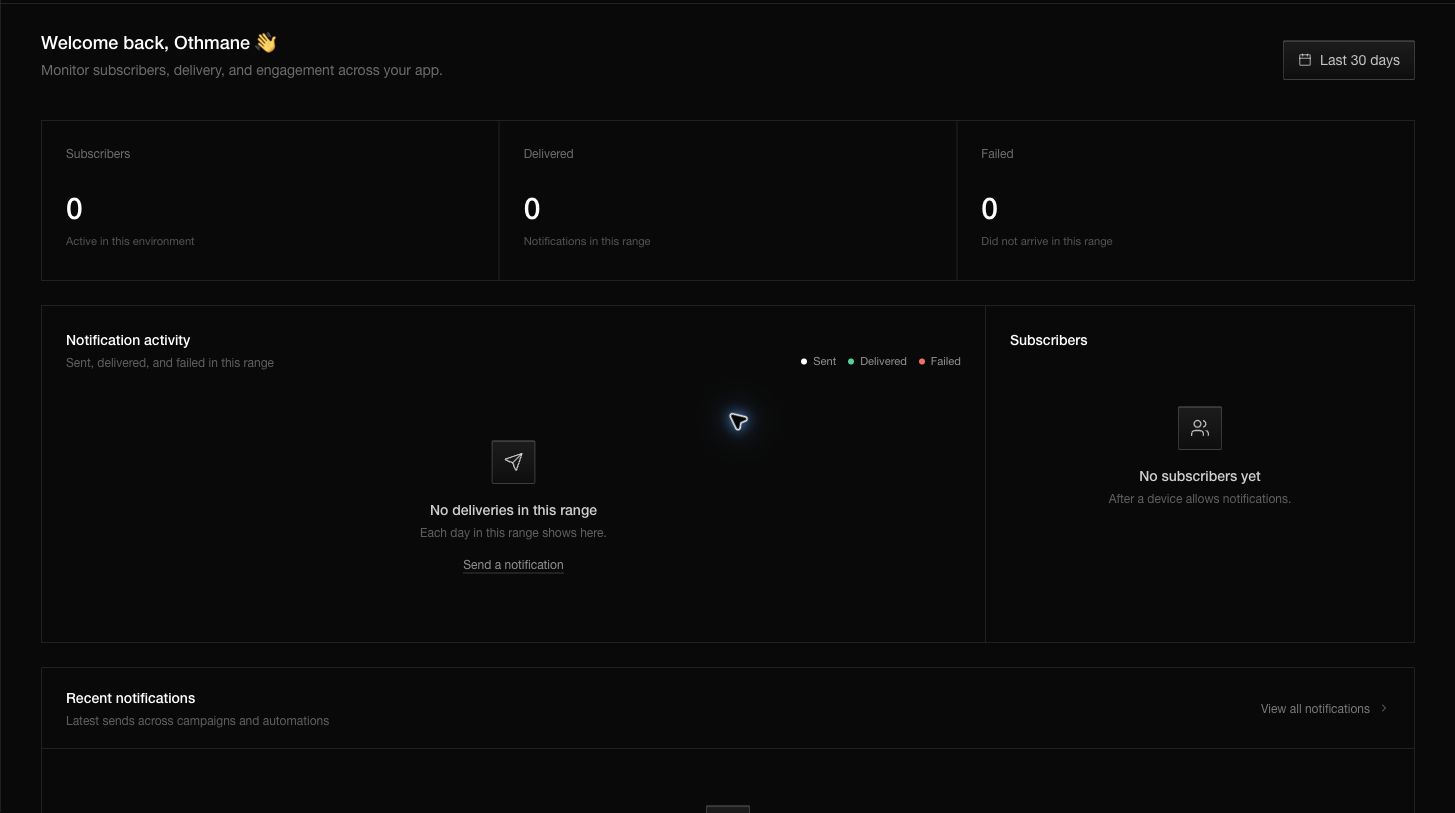Click the Sent, delivered, and failed in this range subtitle
The height and width of the screenshot is (813, 1455).
(x=170, y=363)
